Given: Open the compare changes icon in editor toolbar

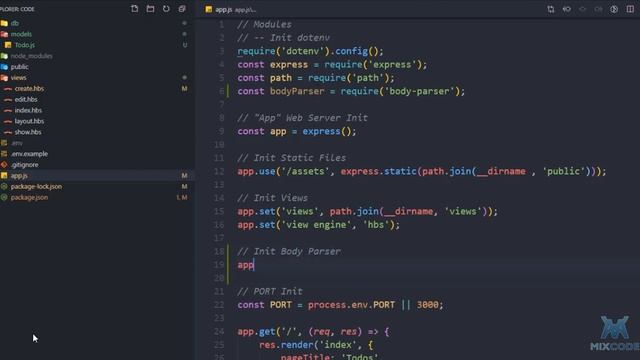Looking at the screenshot, I should [x=551, y=9].
